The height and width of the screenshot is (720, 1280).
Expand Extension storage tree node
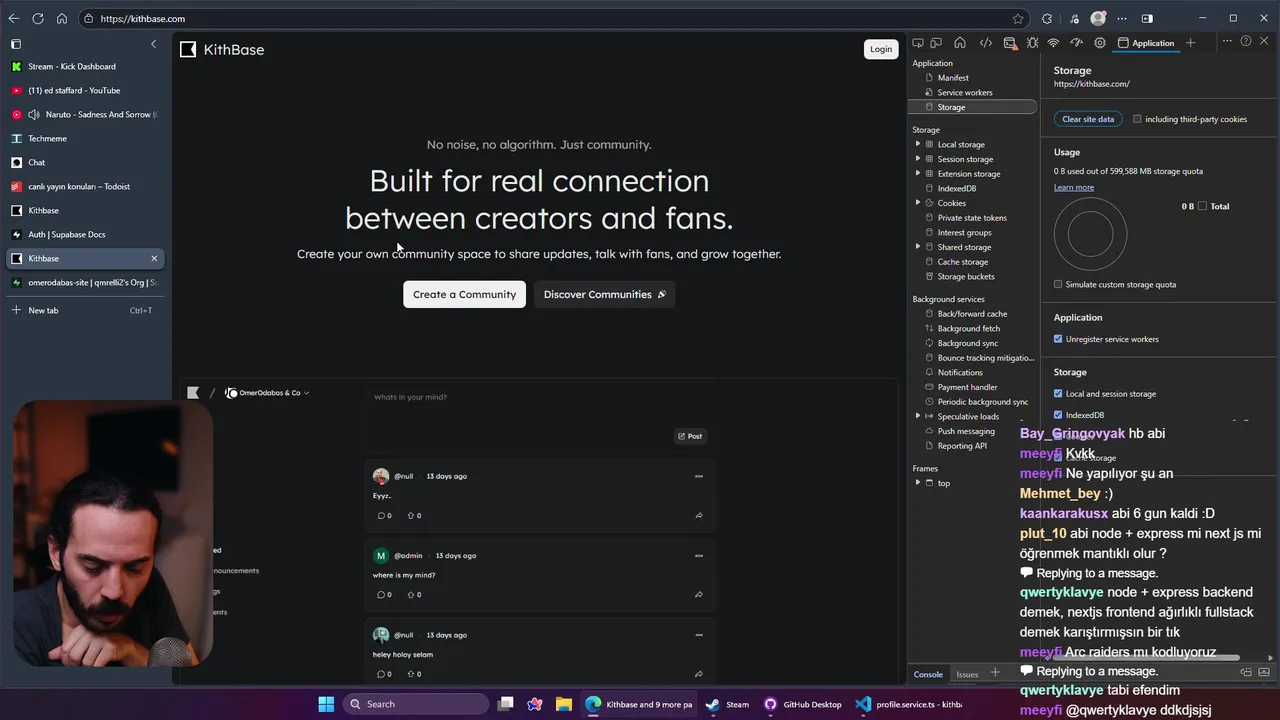pyautogui.click(x=918, y=173)
